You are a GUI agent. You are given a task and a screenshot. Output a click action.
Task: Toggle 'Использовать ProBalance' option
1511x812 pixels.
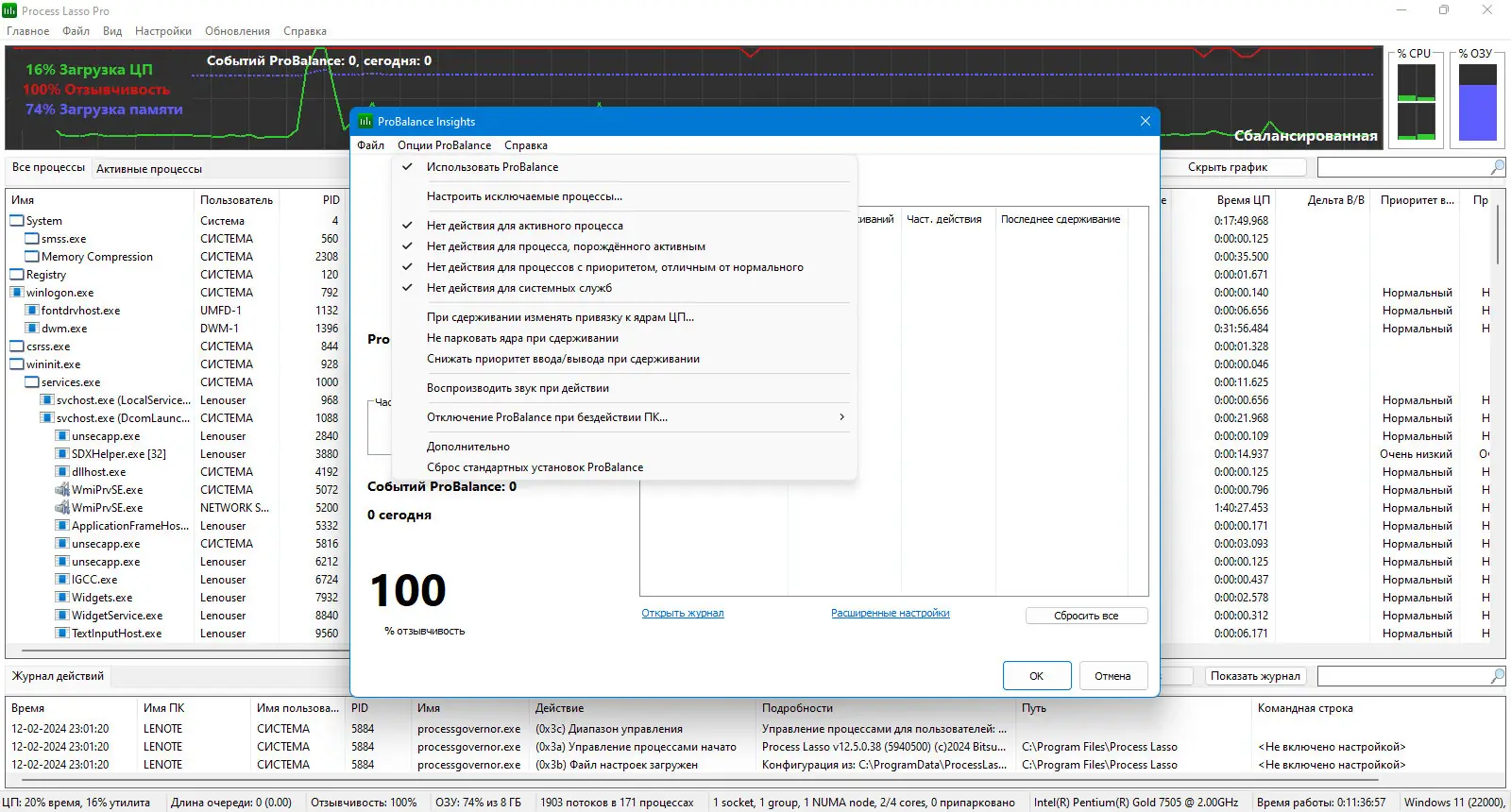623,167
